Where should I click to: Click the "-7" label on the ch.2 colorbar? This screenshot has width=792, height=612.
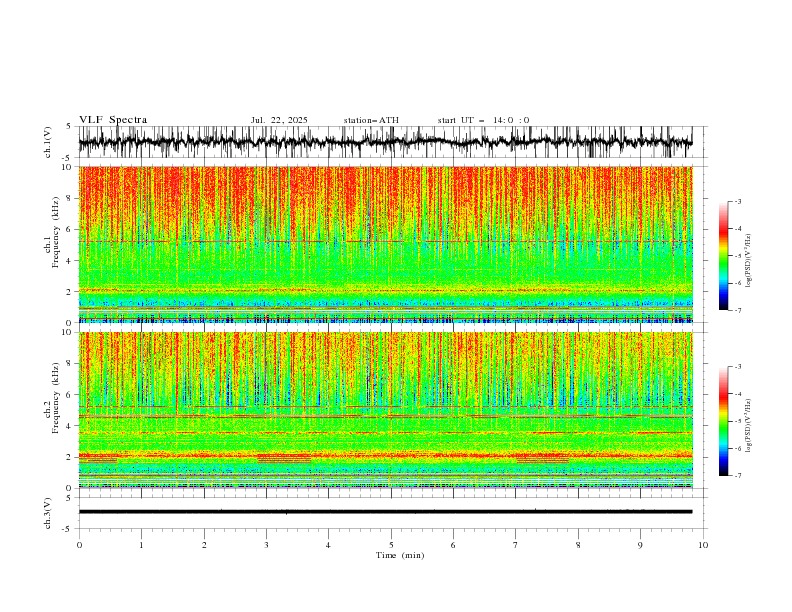click(x=737, y=475)
